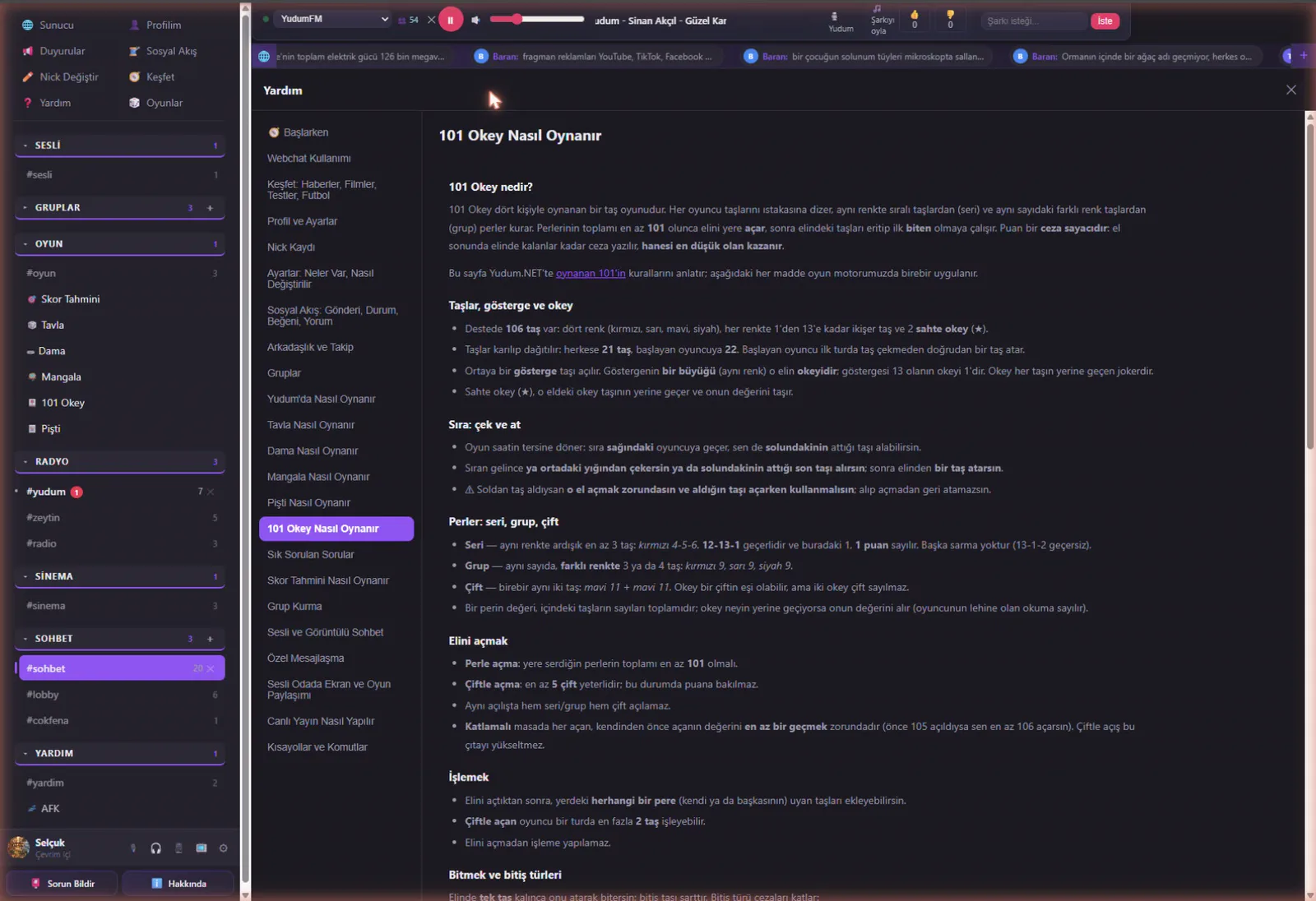Submit song request with İste button

(x=1105, y=21)
